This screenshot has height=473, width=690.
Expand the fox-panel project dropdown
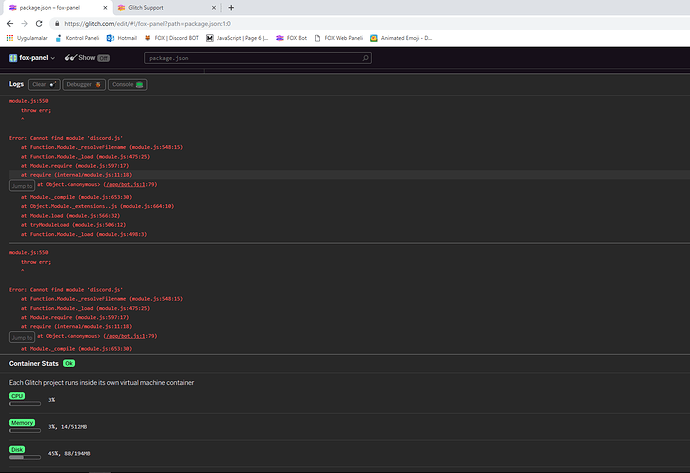(37, 58)
